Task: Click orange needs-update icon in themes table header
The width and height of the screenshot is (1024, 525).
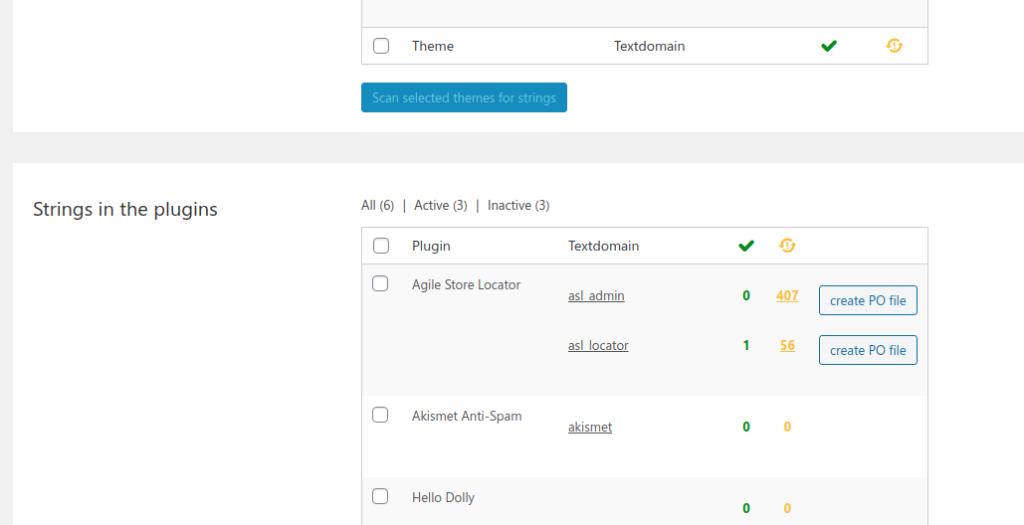Action: pos(894,46)
